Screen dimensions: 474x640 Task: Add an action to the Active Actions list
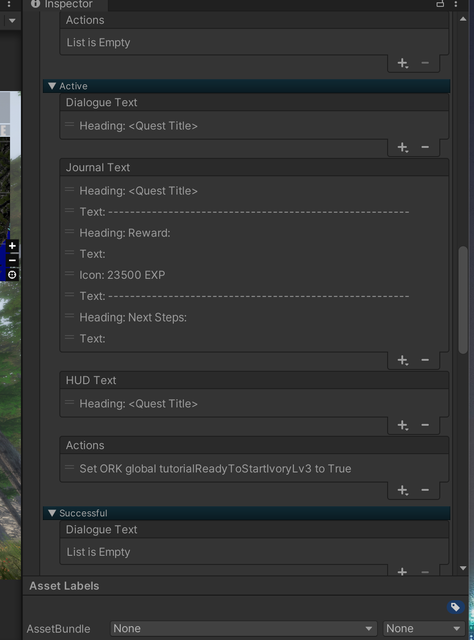(x=403, y=490)
